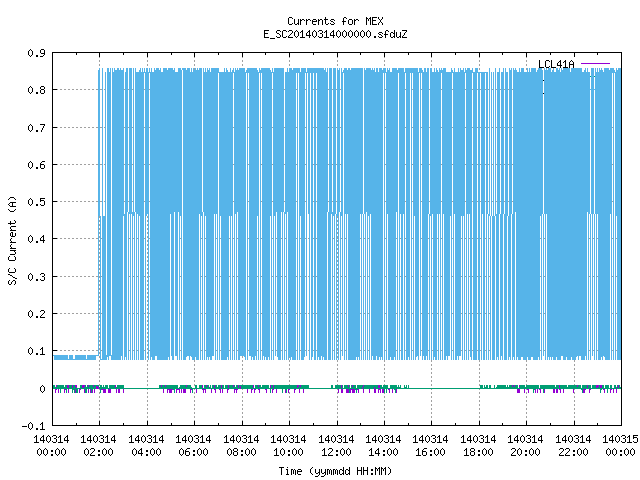Click the low blue current trace before 02:00

coord(76,358)
